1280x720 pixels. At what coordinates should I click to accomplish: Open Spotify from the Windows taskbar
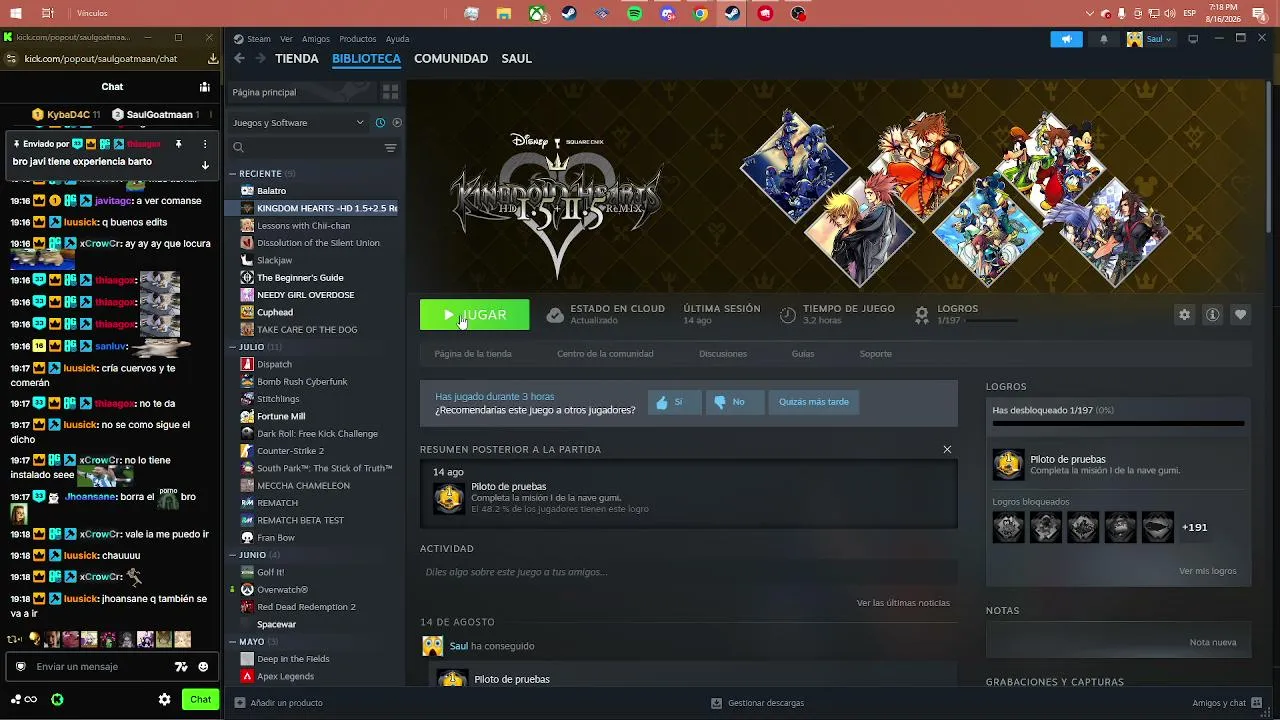(635, 14)
